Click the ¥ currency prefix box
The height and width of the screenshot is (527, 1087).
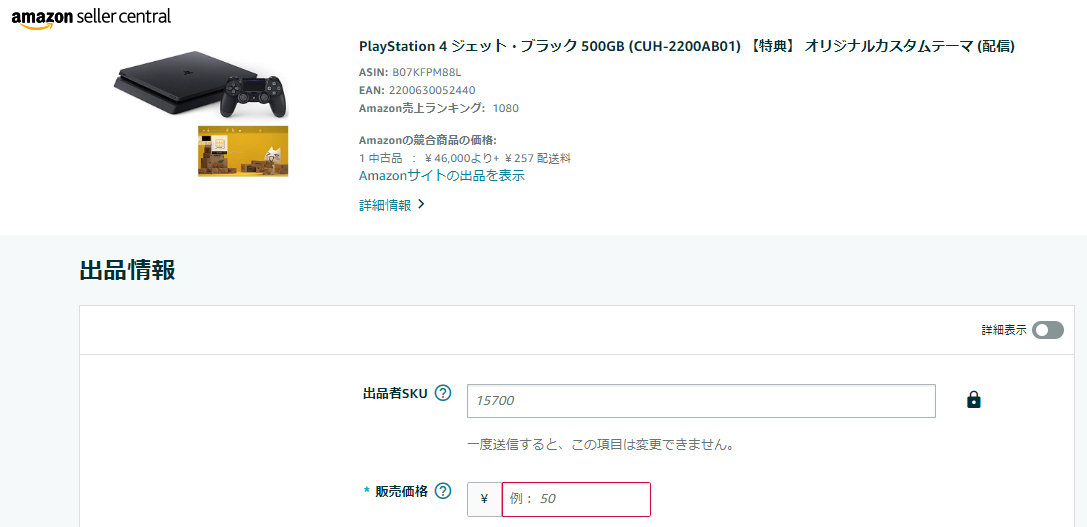[x=485, y=499]
